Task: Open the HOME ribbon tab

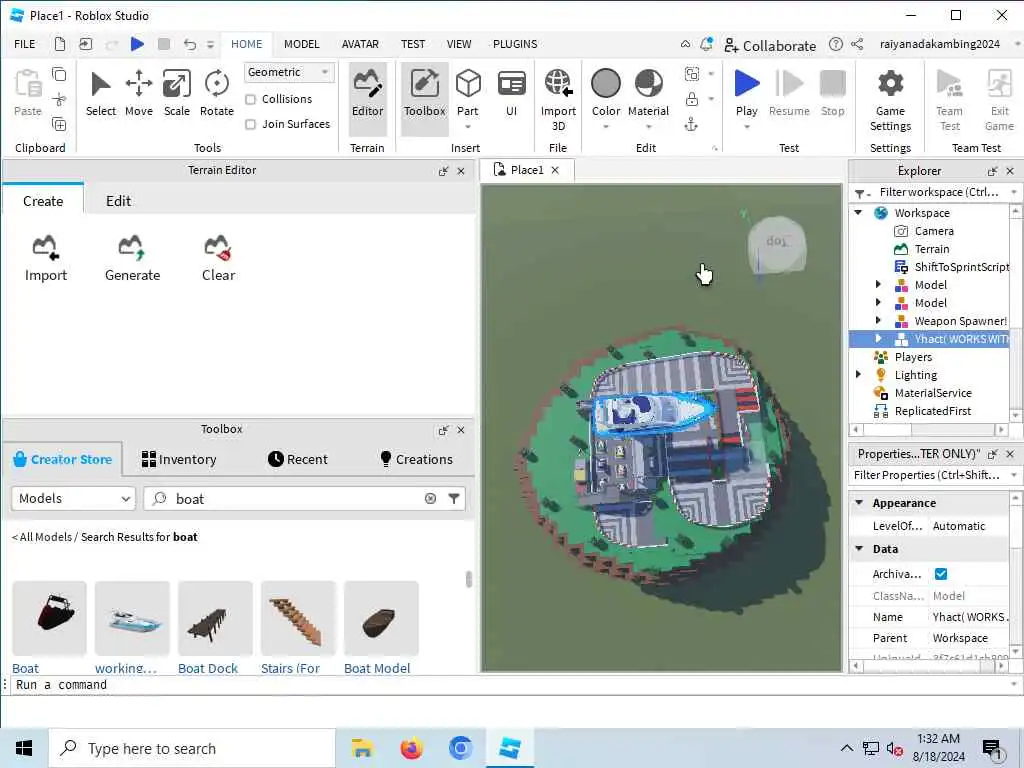Action: point(246,44)
